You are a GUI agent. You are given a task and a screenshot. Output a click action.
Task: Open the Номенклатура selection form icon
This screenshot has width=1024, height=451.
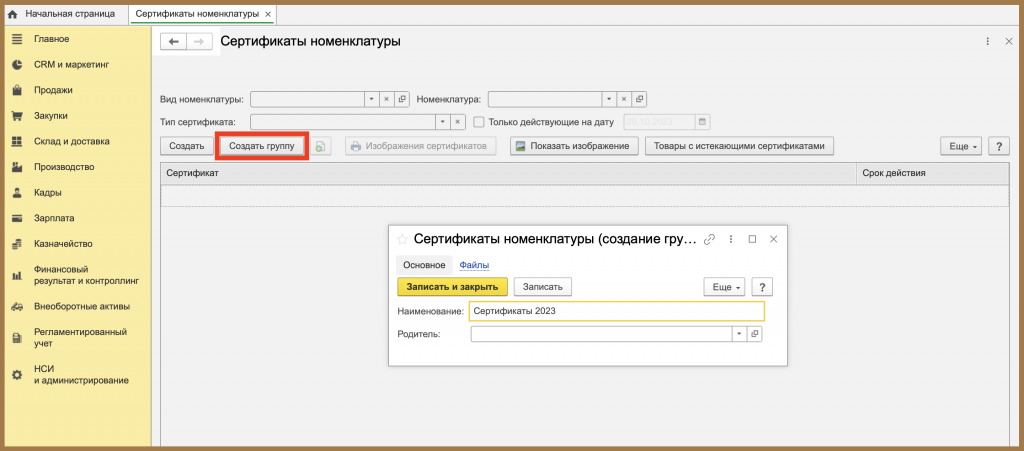click(x=639, y=99)
